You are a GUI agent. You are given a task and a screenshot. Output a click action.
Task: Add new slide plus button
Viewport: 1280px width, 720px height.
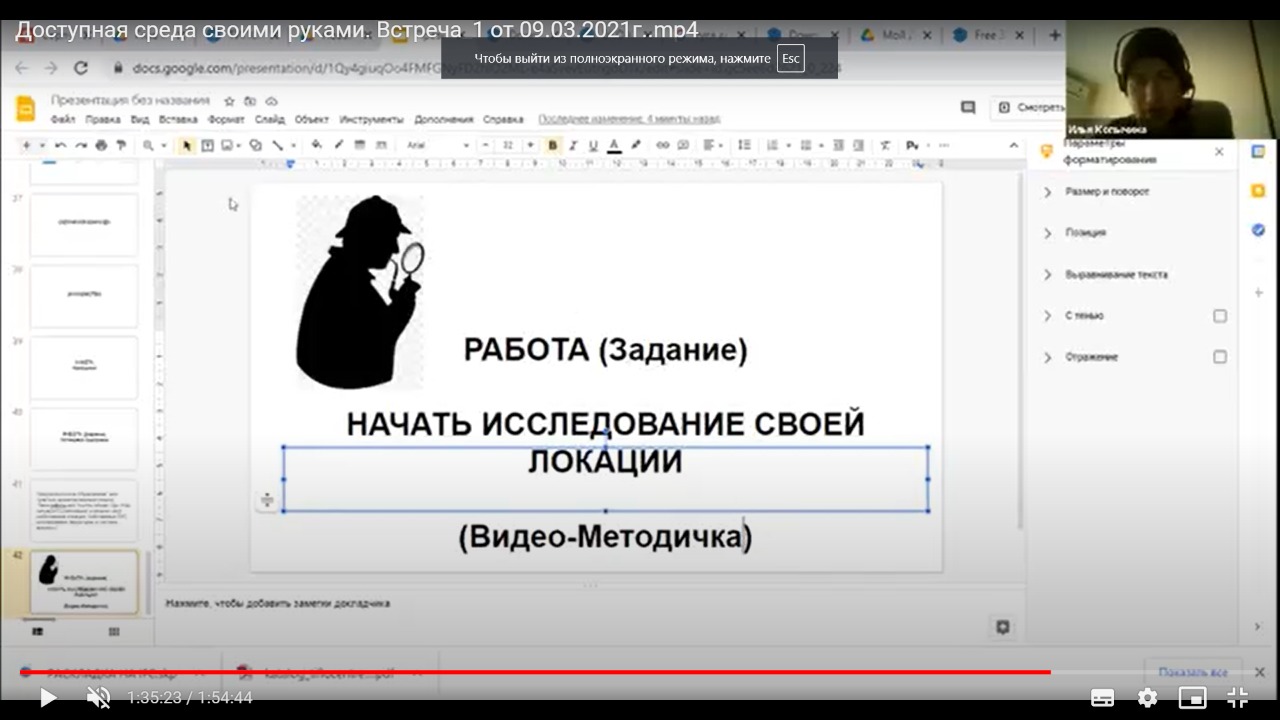click(26, 145)
